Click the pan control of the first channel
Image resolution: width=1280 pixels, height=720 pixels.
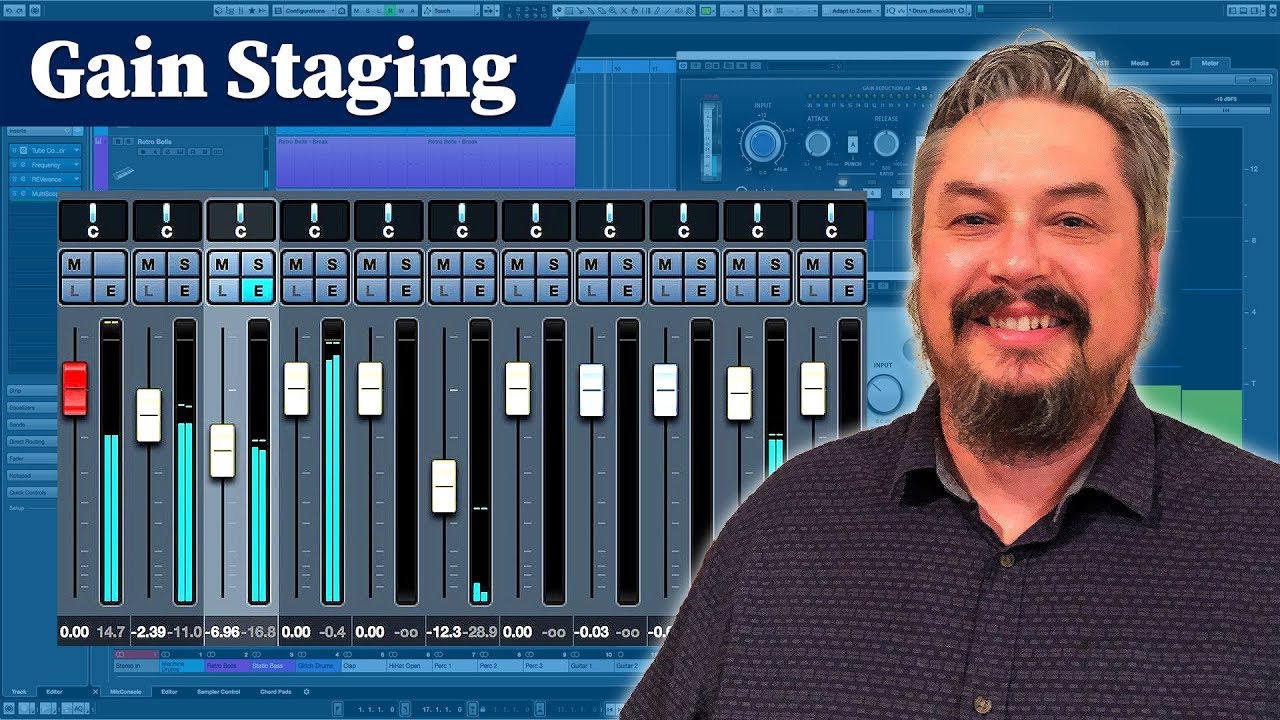pyautogui.click(x=93, y=221)
